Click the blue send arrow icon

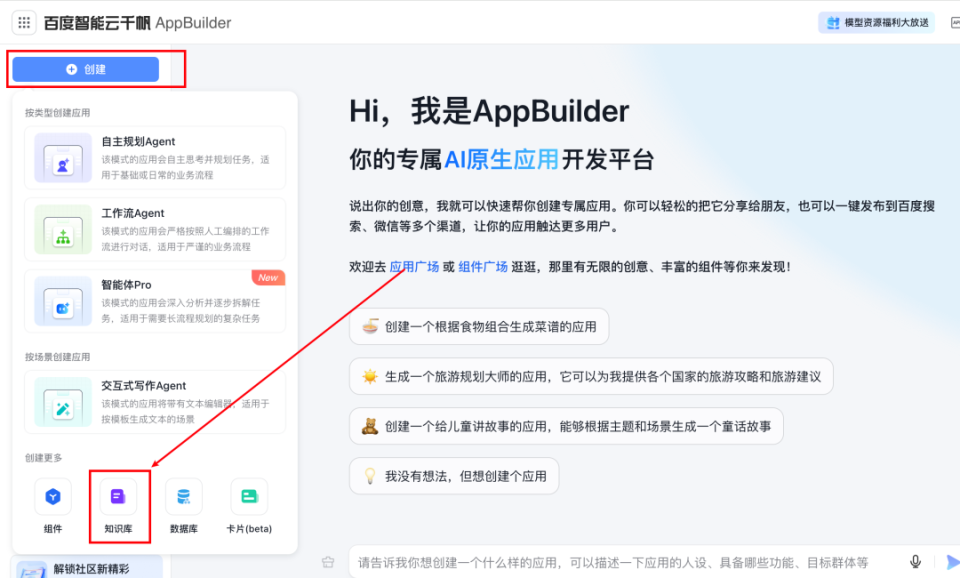(x=952, y=562)
